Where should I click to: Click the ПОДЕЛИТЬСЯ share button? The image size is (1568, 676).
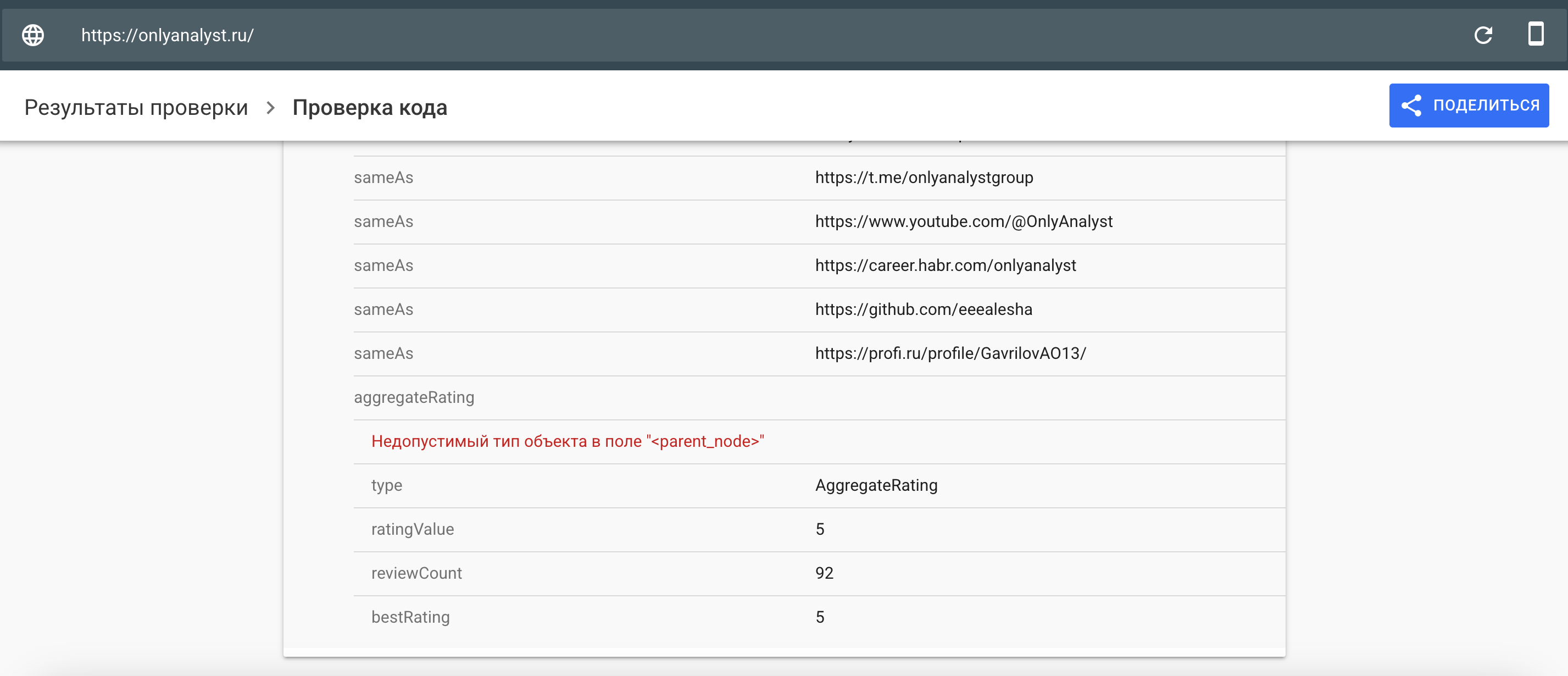[1469, 106]
